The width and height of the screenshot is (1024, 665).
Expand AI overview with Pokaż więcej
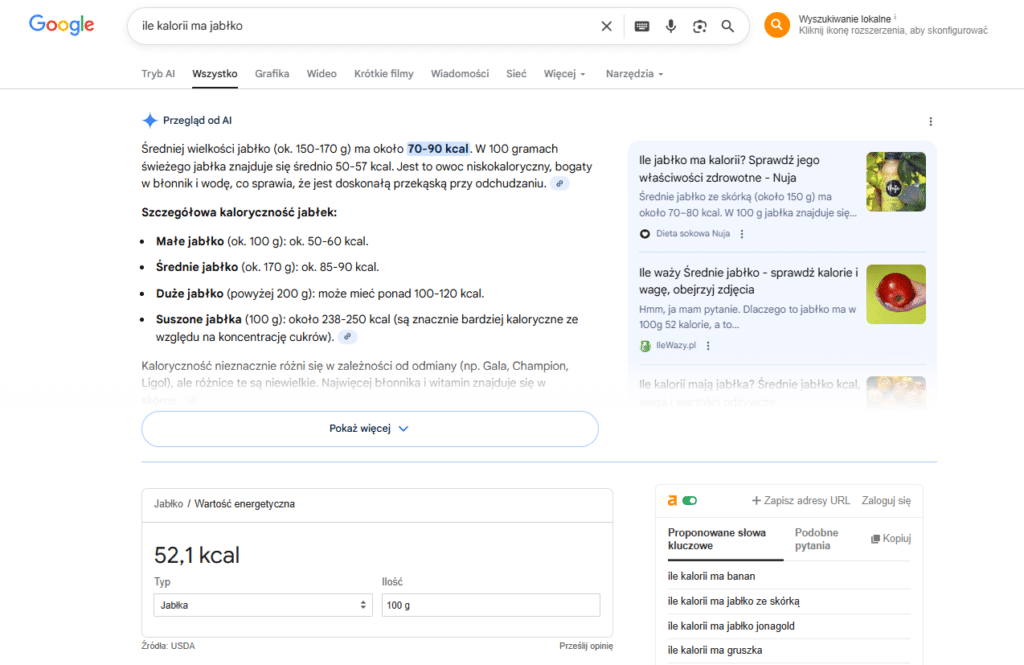pos(369,428)
